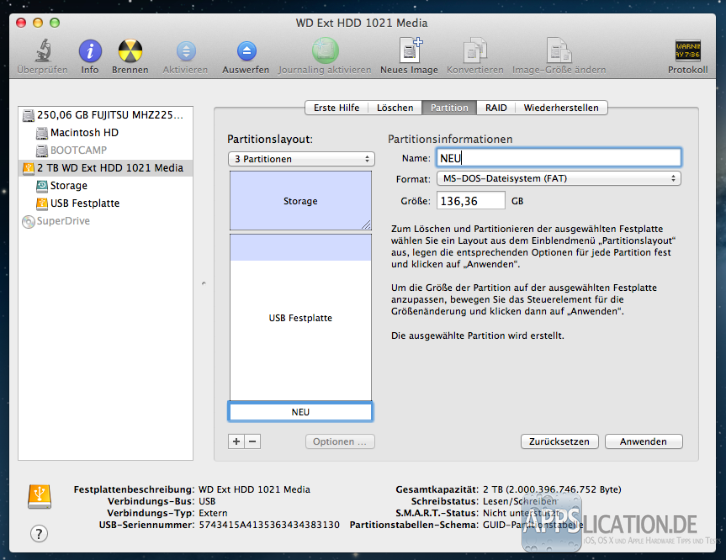Add partition with plus button
Screen dimensions: 726x560
(236, 441)
